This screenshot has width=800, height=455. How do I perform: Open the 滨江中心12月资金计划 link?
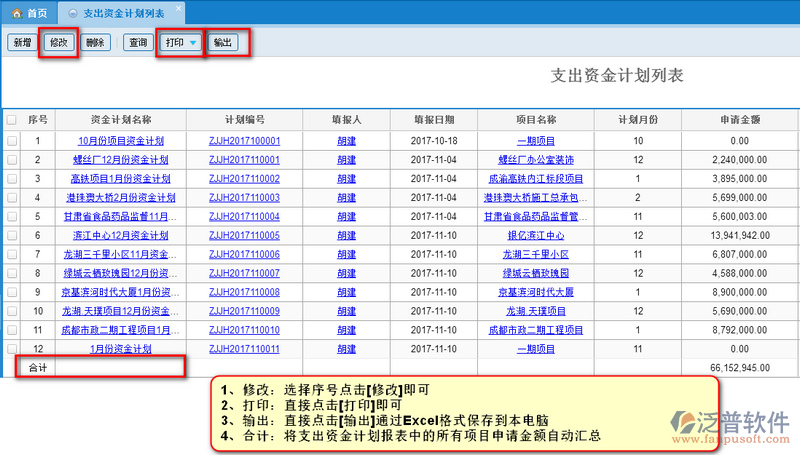121,235
